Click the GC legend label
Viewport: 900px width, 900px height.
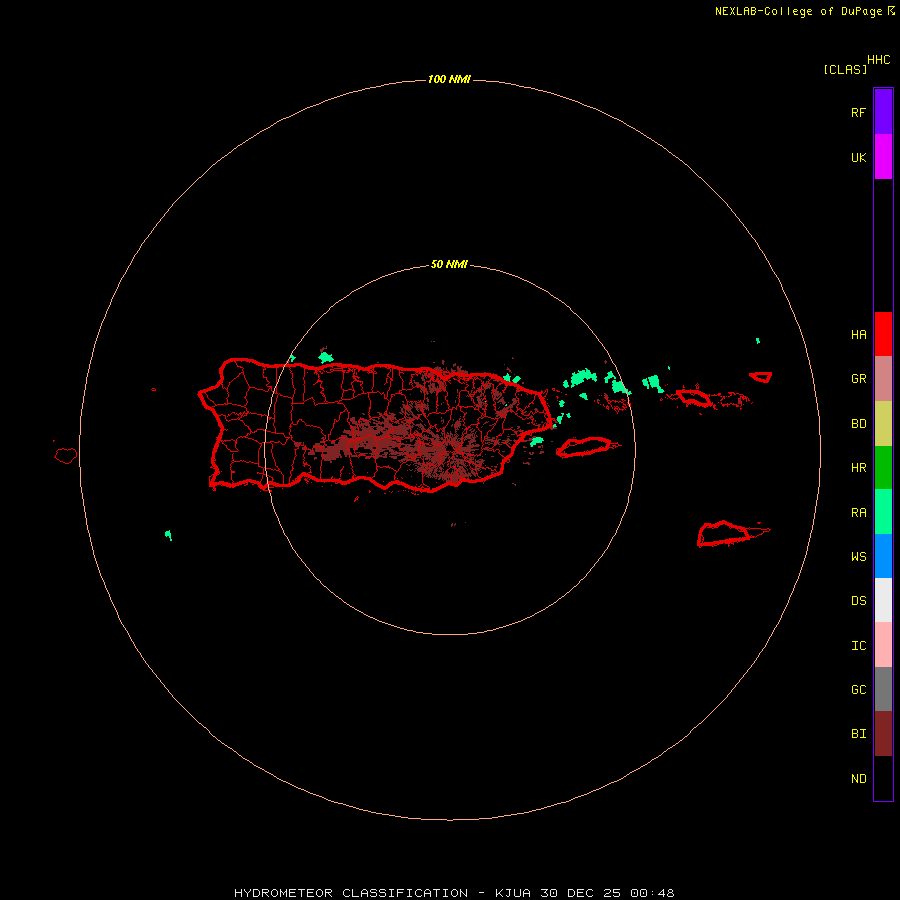click(x=858, y=690)
